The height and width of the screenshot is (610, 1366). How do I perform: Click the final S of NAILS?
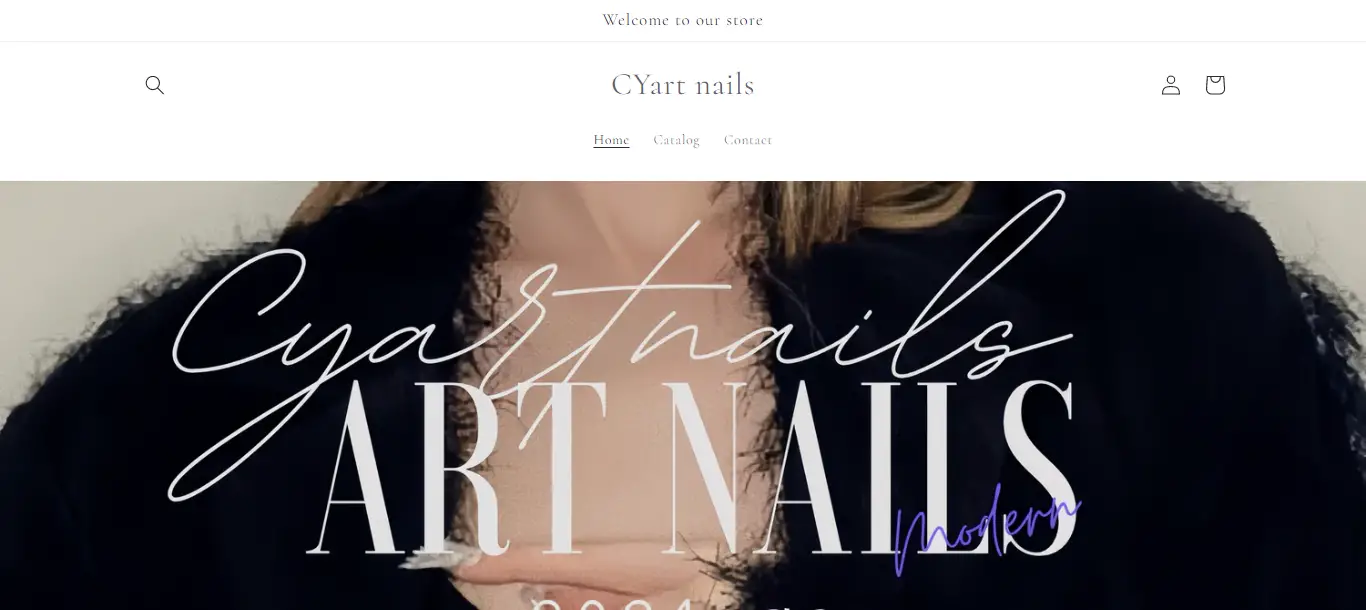click(1040, 470)
